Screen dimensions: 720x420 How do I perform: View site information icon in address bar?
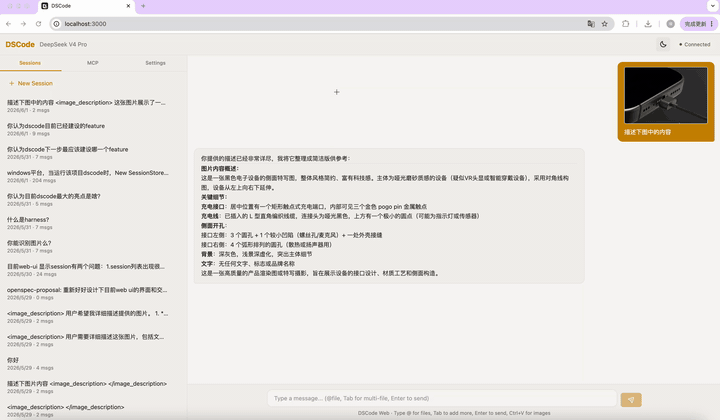(x=56, y=24)
